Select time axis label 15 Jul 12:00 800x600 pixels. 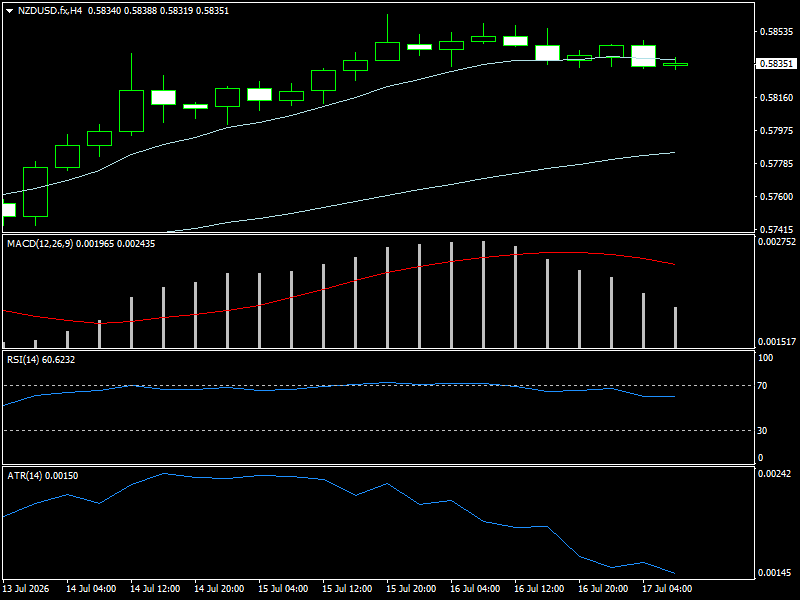click(347, 589)
